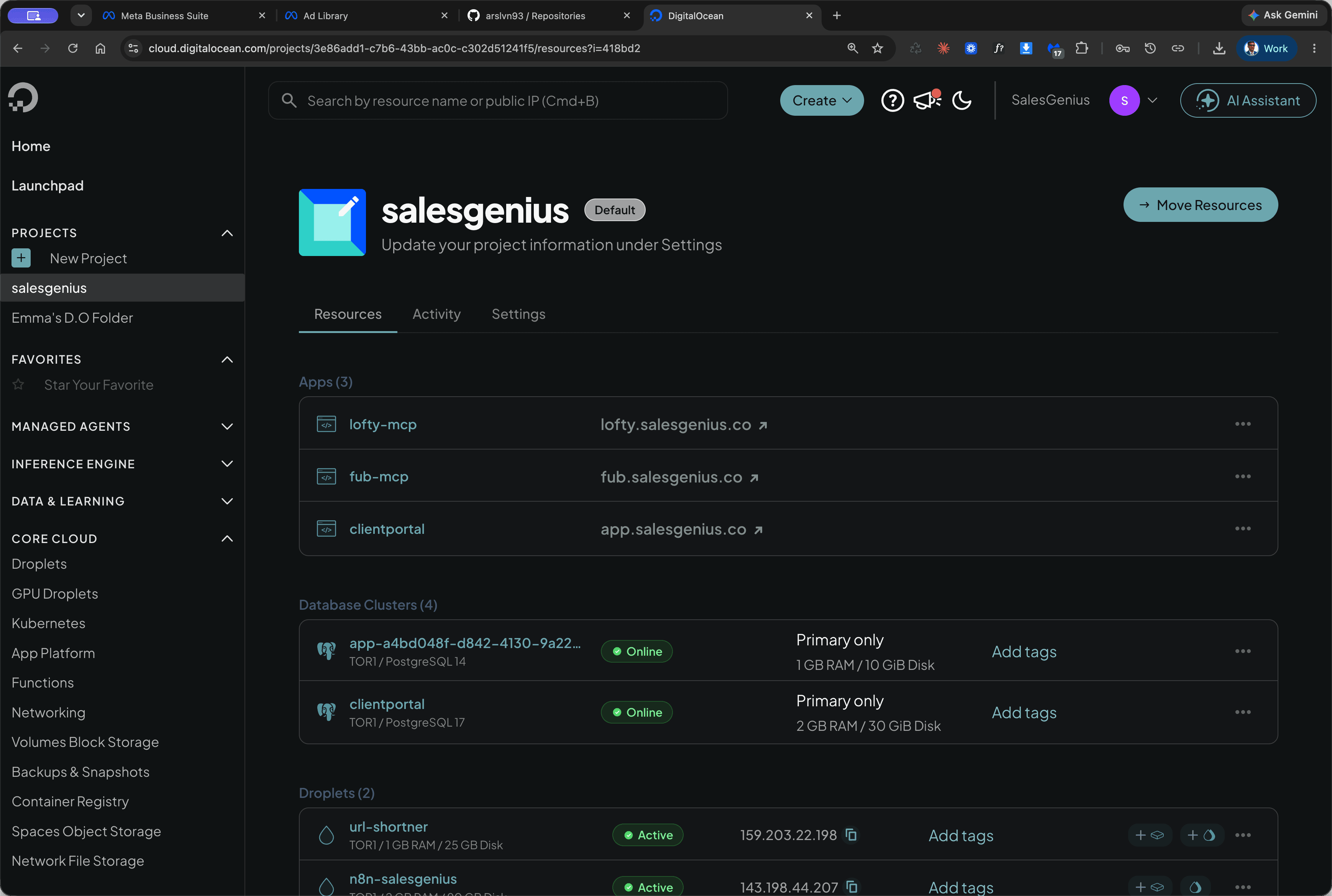Screen dimensions: 1332x896
Task: Add tags to clientportal database
Action: pos(1024,712)
